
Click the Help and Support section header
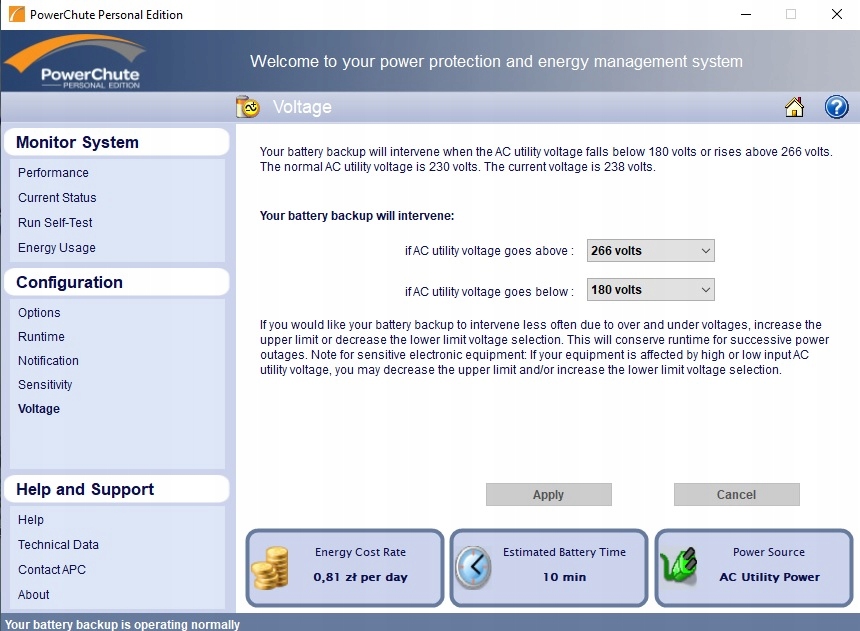tap(117, 489)
